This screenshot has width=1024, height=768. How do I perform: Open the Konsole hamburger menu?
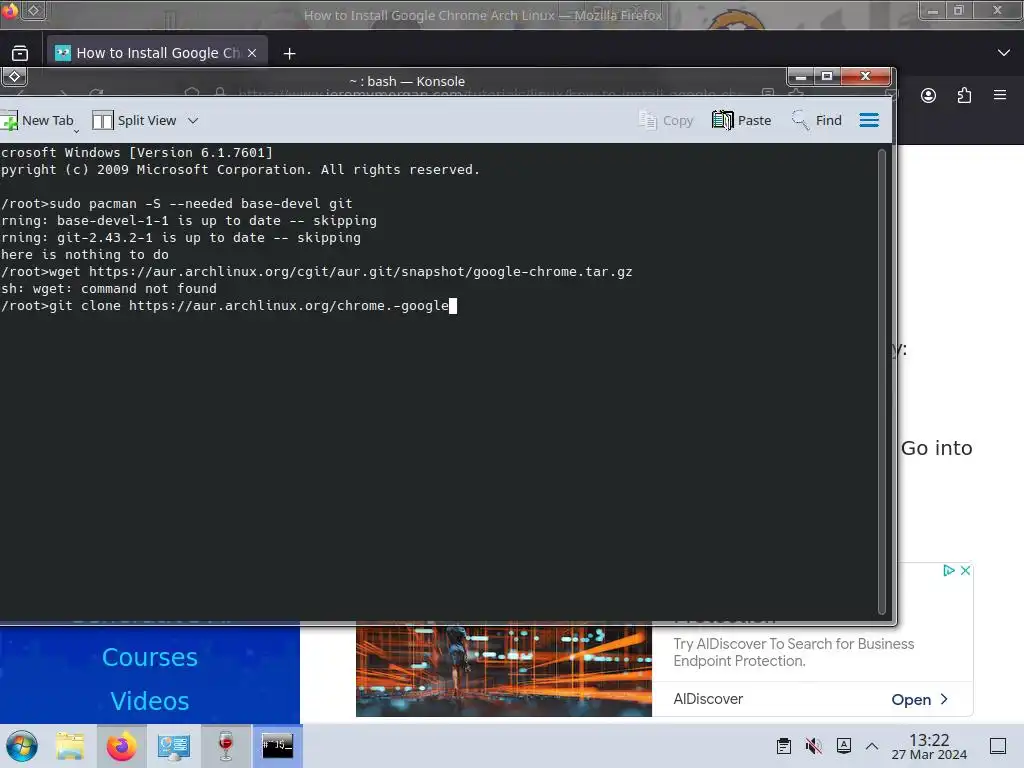pos(869,121)
